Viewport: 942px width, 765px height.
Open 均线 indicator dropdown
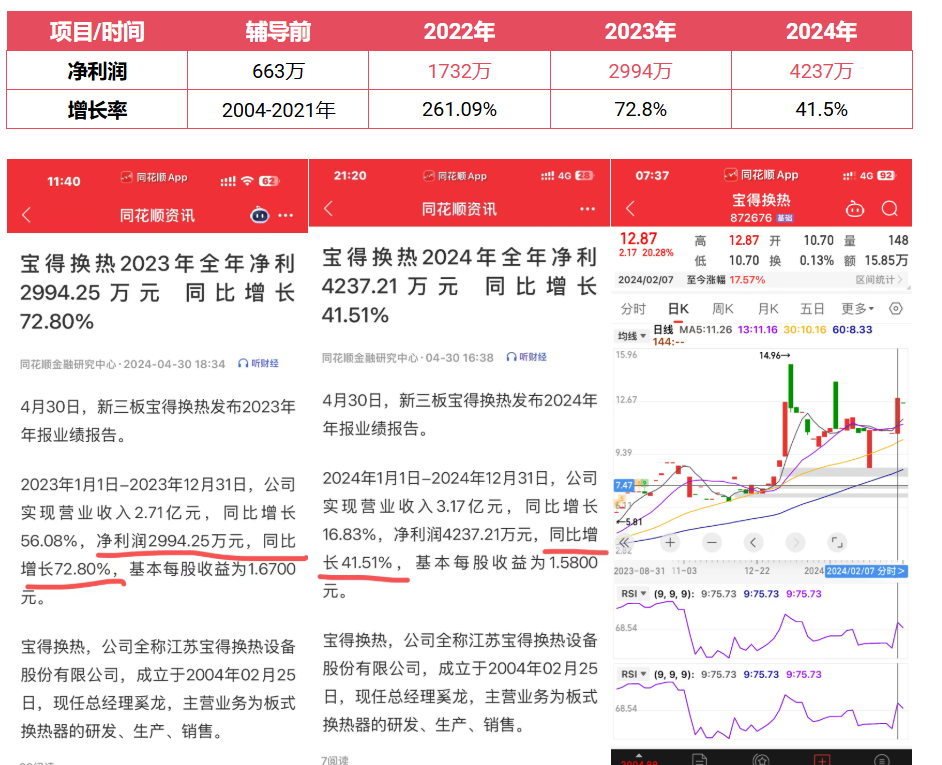[631, 336]
